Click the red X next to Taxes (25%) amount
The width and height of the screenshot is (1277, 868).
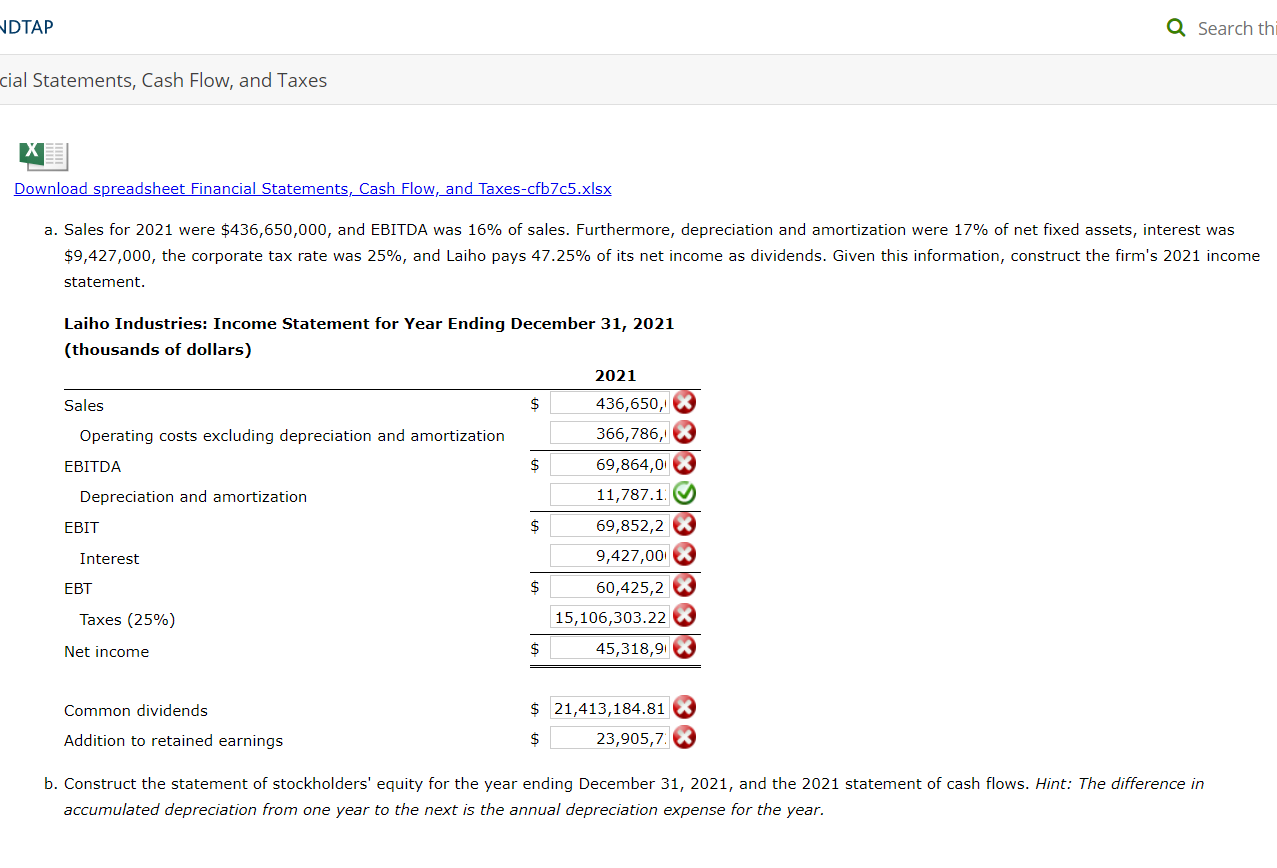684,616
